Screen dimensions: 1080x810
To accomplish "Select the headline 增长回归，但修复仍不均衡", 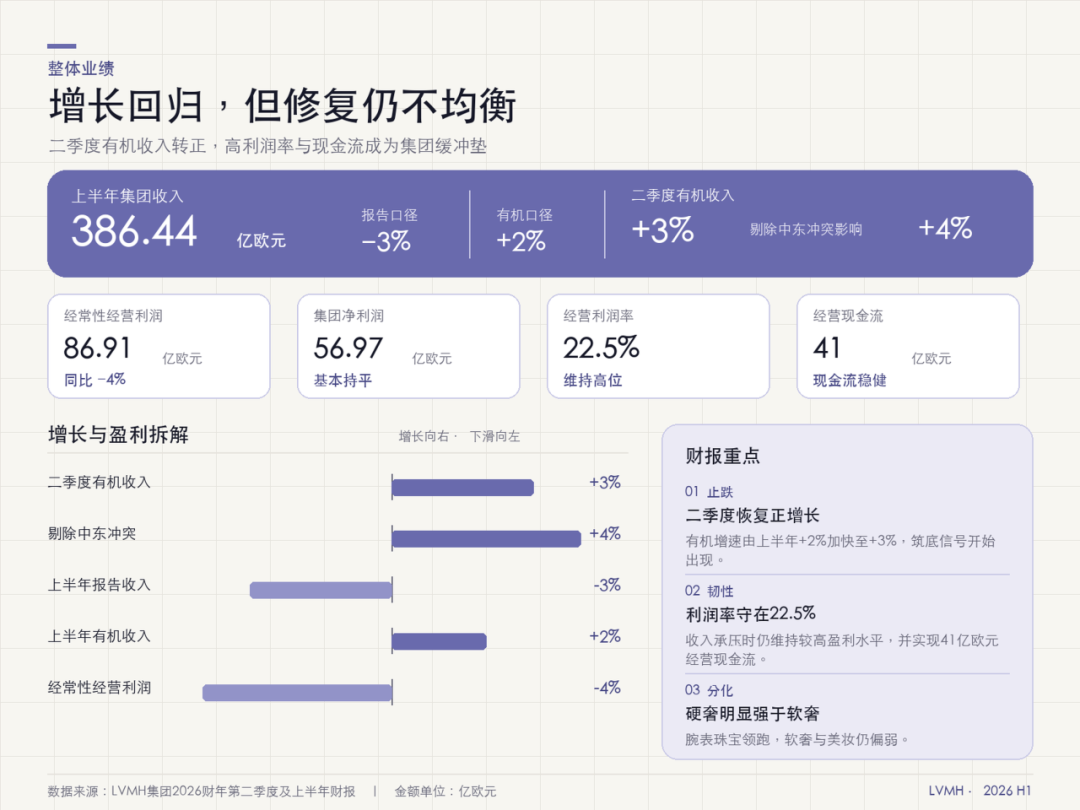I will pos(282,106).
